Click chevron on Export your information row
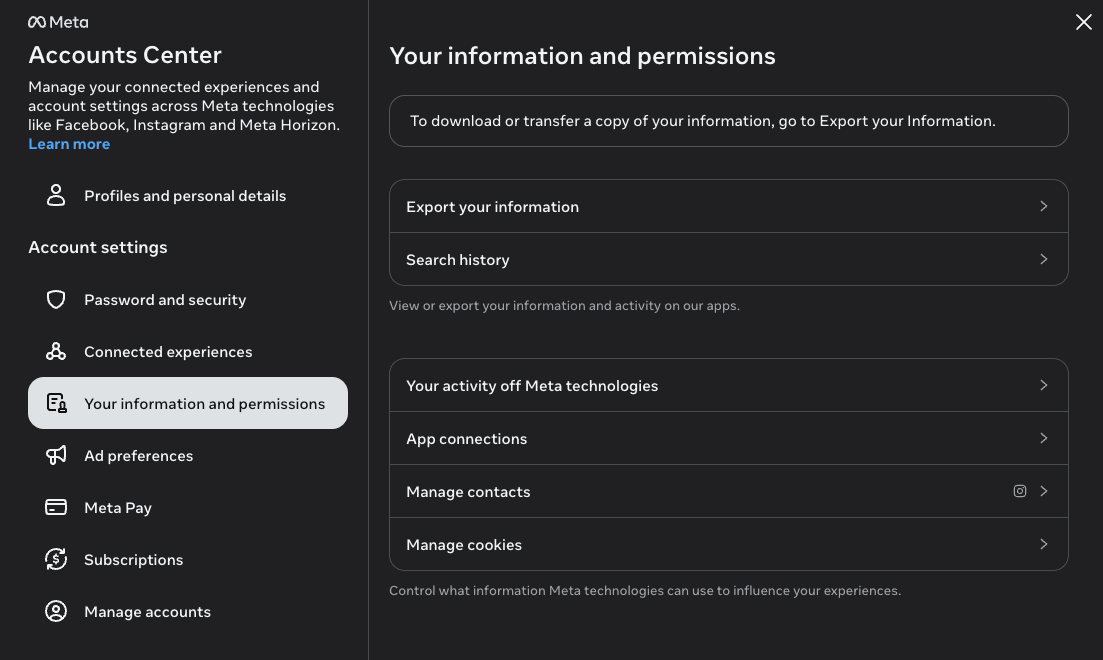This screenshot has width=1103, height=660. click(x=1044, y=206)
